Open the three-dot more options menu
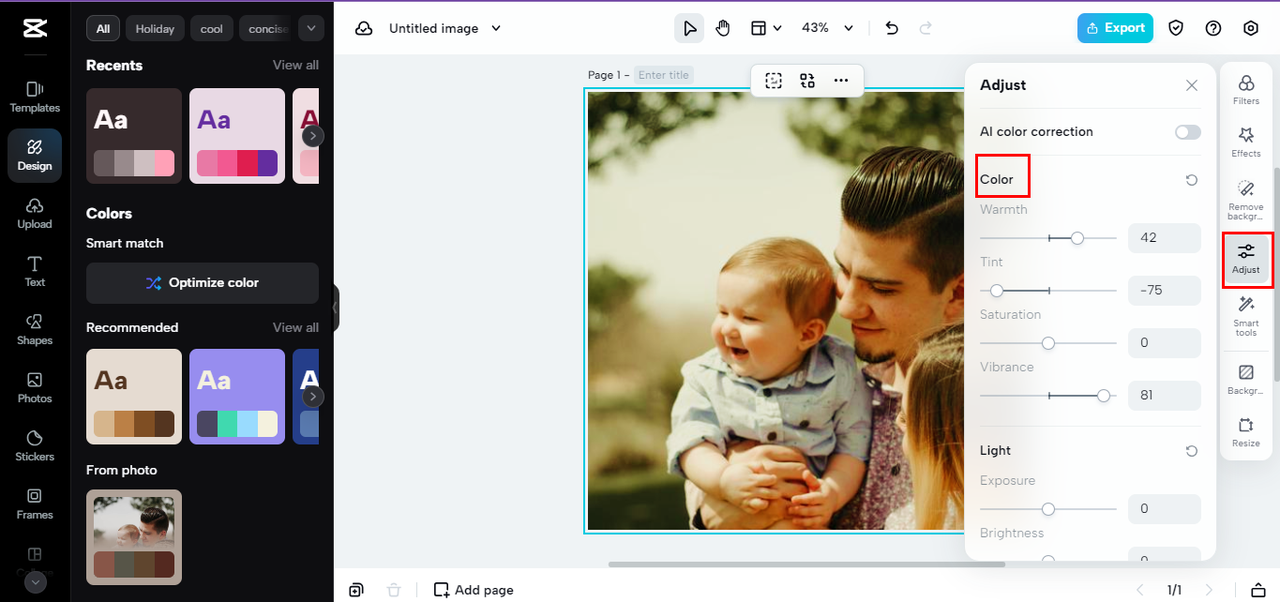The width and height of the screenshot is (1280, 602). [x=841, y=81]
